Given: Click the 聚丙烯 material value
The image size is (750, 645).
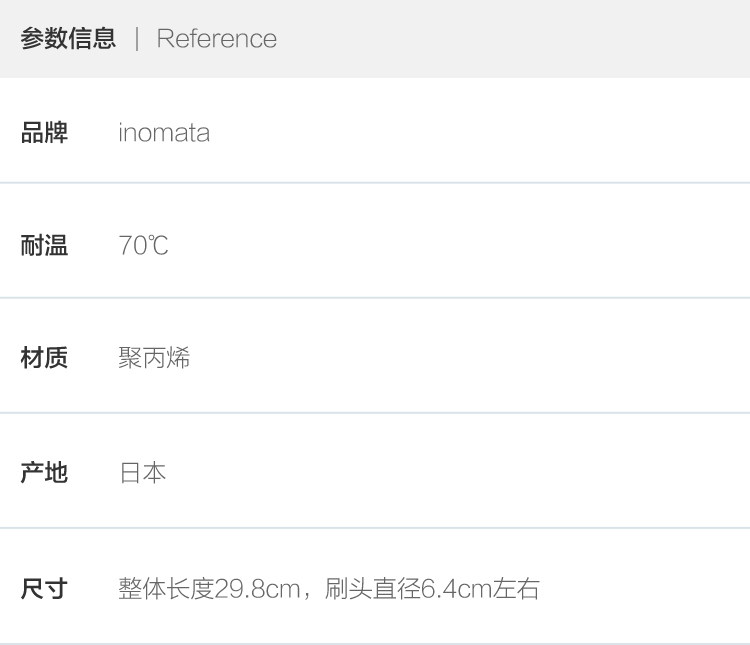Looking at the screenshot, I should [154, 357].
